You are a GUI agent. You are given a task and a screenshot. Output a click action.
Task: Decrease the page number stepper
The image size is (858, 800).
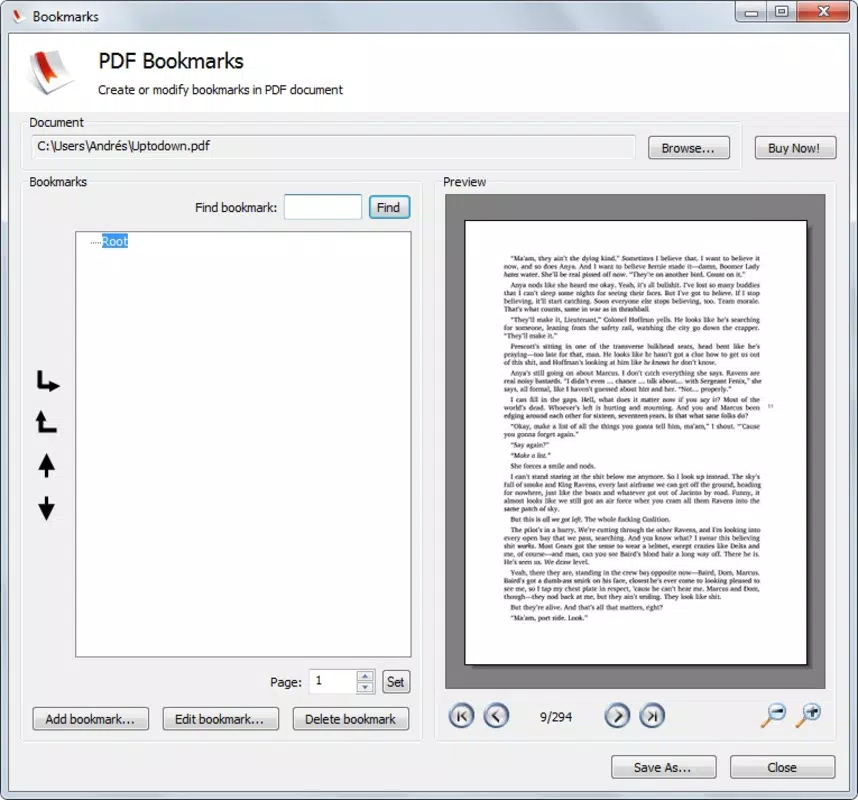click(365, 688)
